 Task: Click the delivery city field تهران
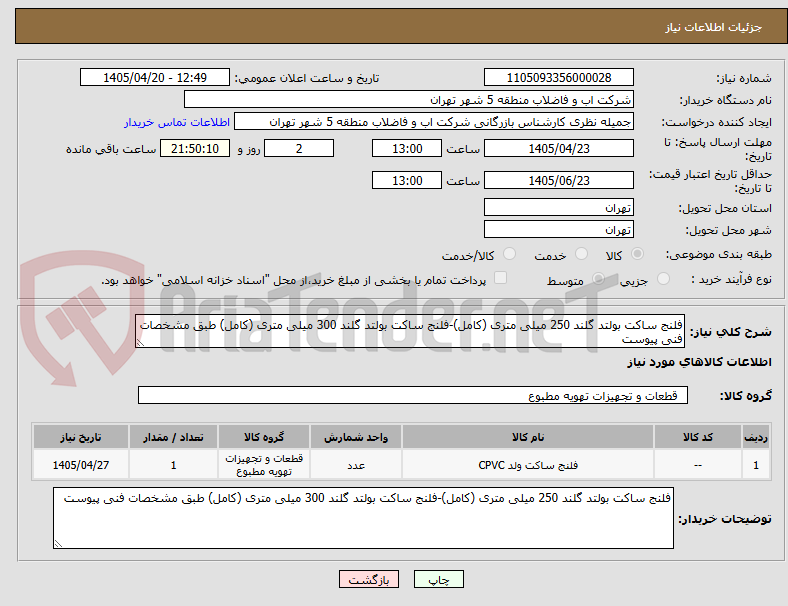click(559, 229)
